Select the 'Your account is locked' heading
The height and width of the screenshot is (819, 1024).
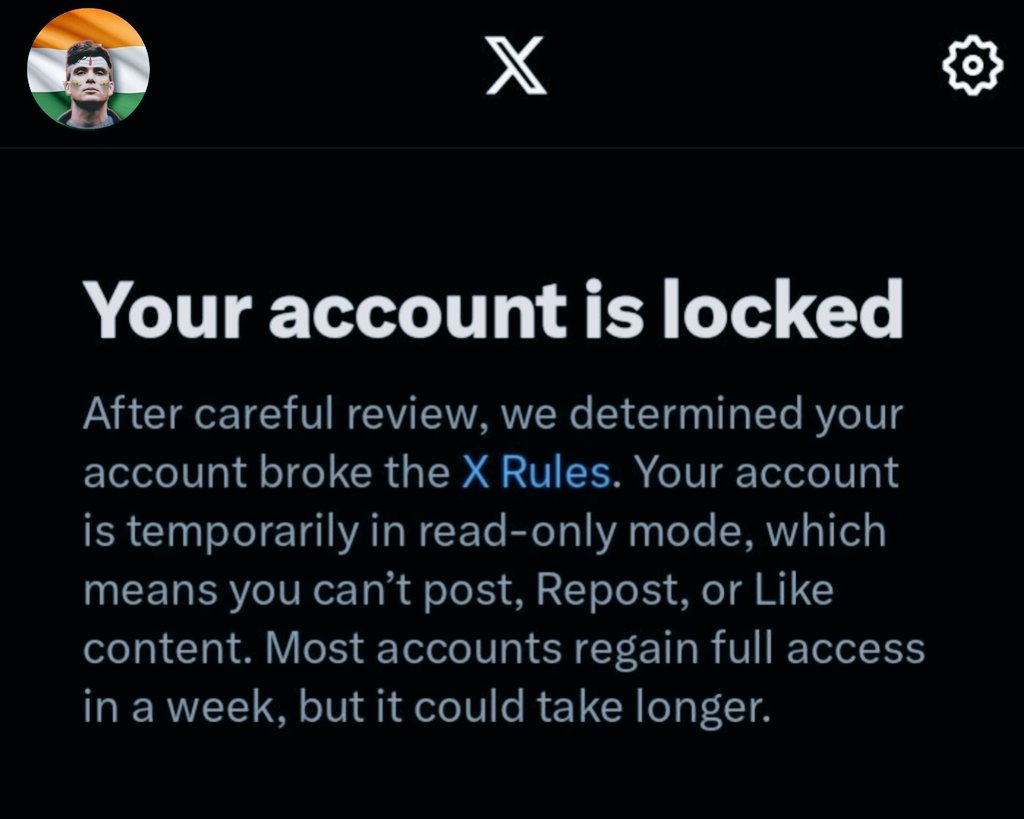click(493, 310)
